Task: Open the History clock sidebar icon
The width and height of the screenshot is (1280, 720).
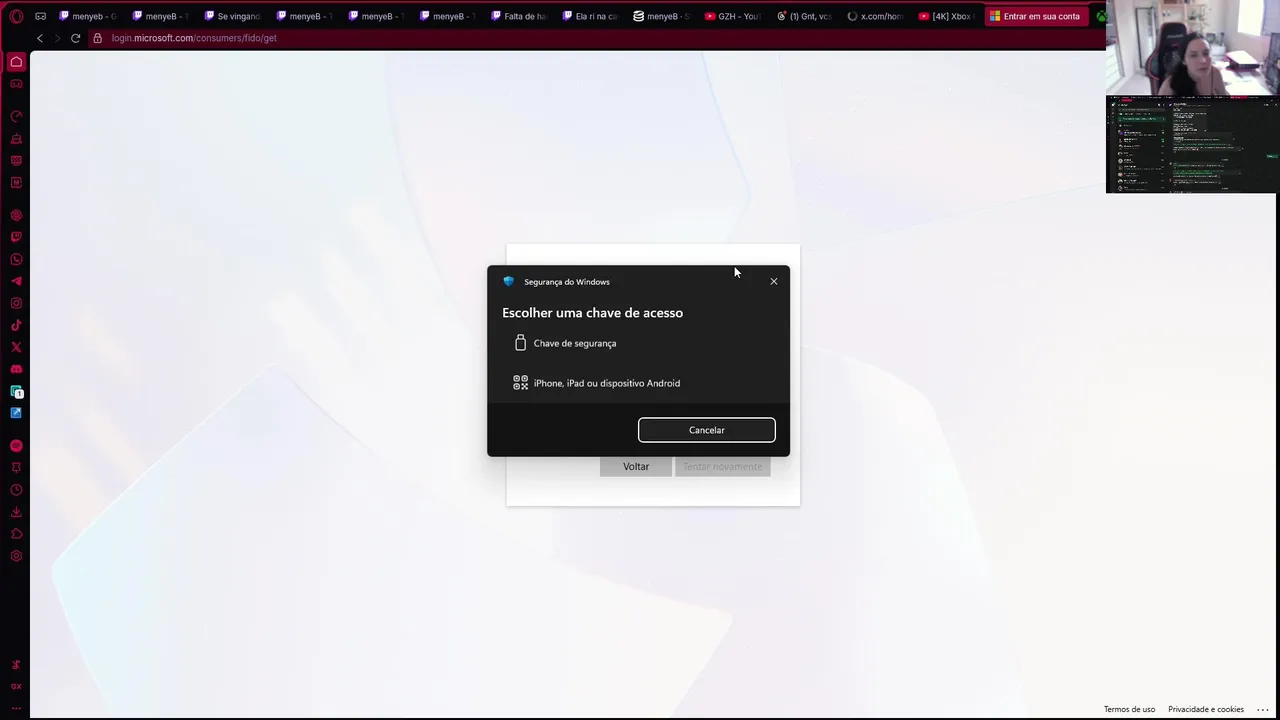Action: click(16, 490)
